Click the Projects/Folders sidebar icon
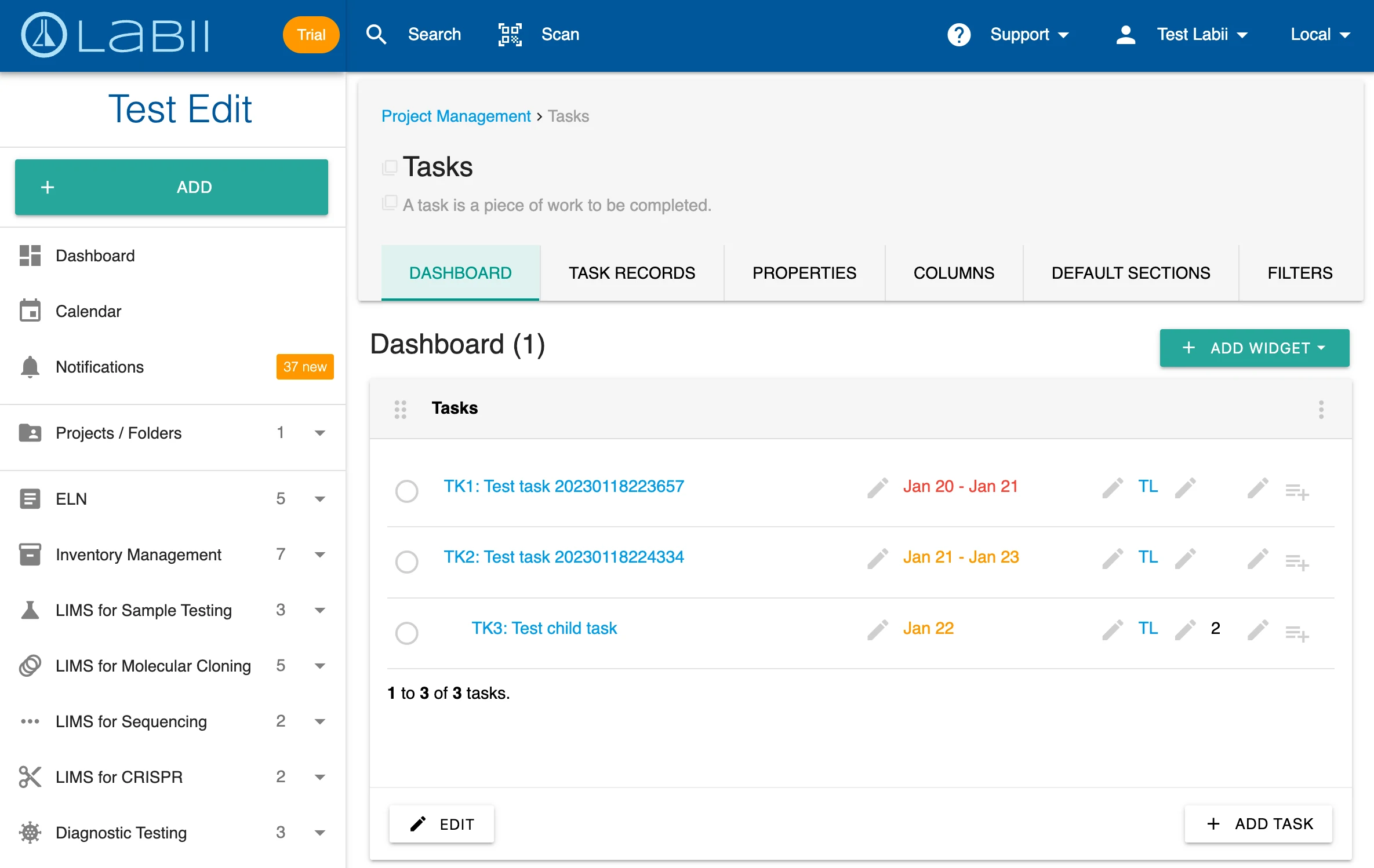The image size is (1374, 868). pos(30,432)
